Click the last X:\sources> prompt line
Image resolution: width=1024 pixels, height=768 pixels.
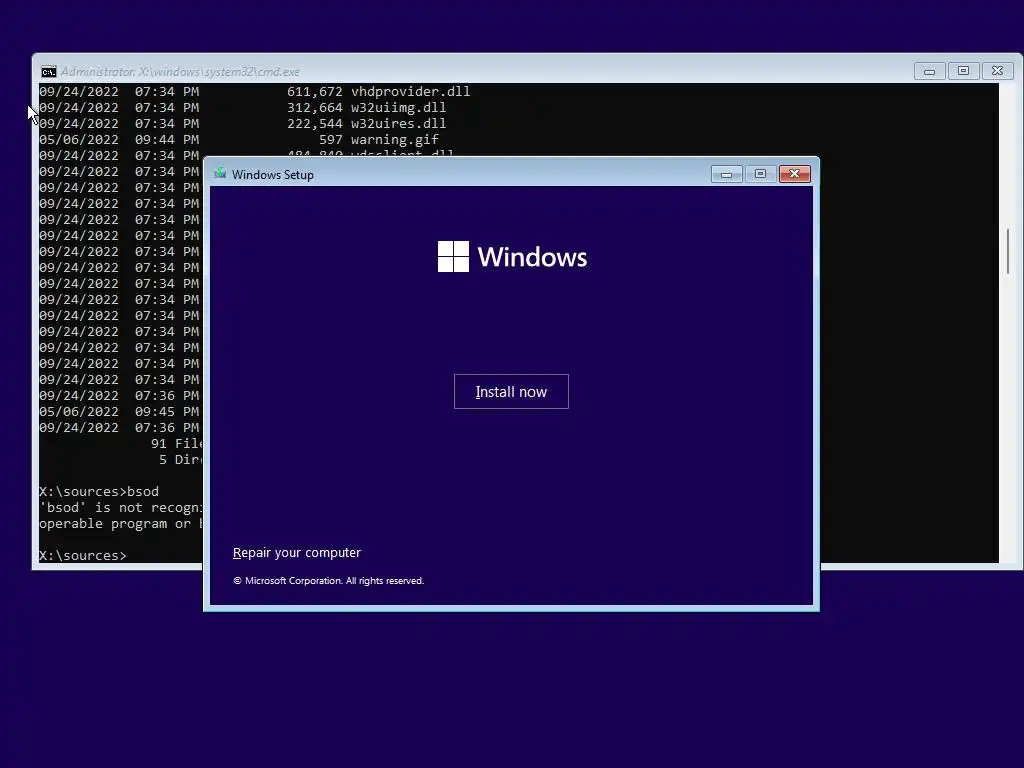pyautogui.click(x=83, y=555)
